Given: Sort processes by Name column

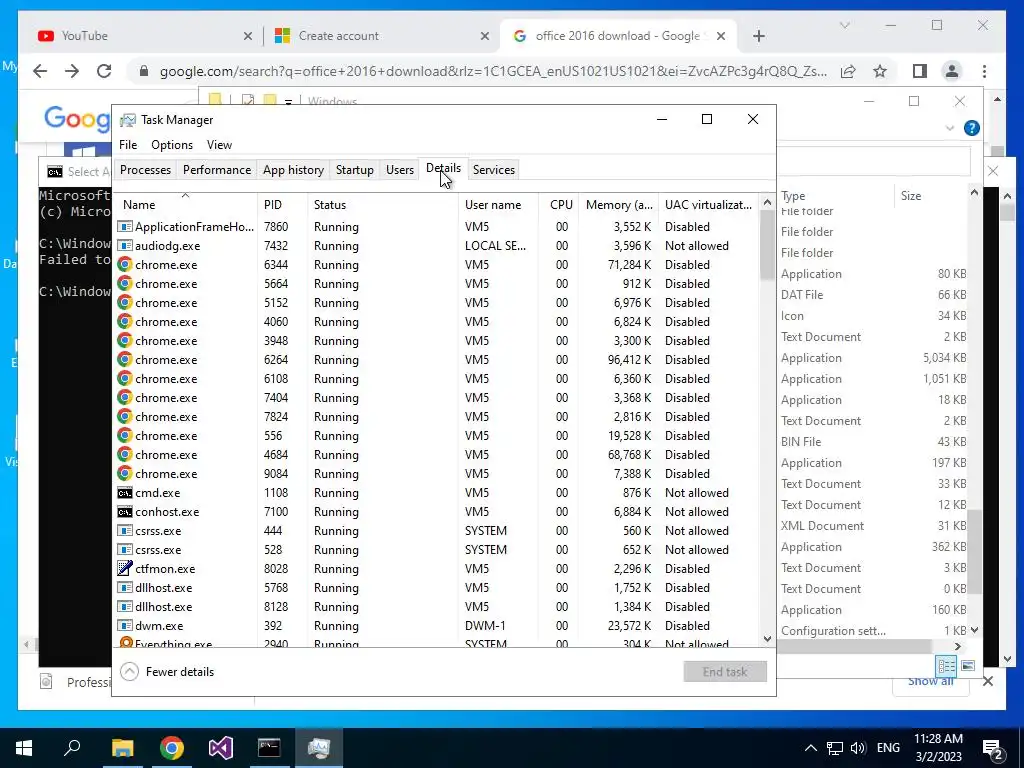Looking at the screenshot, I should coord(185,204).
